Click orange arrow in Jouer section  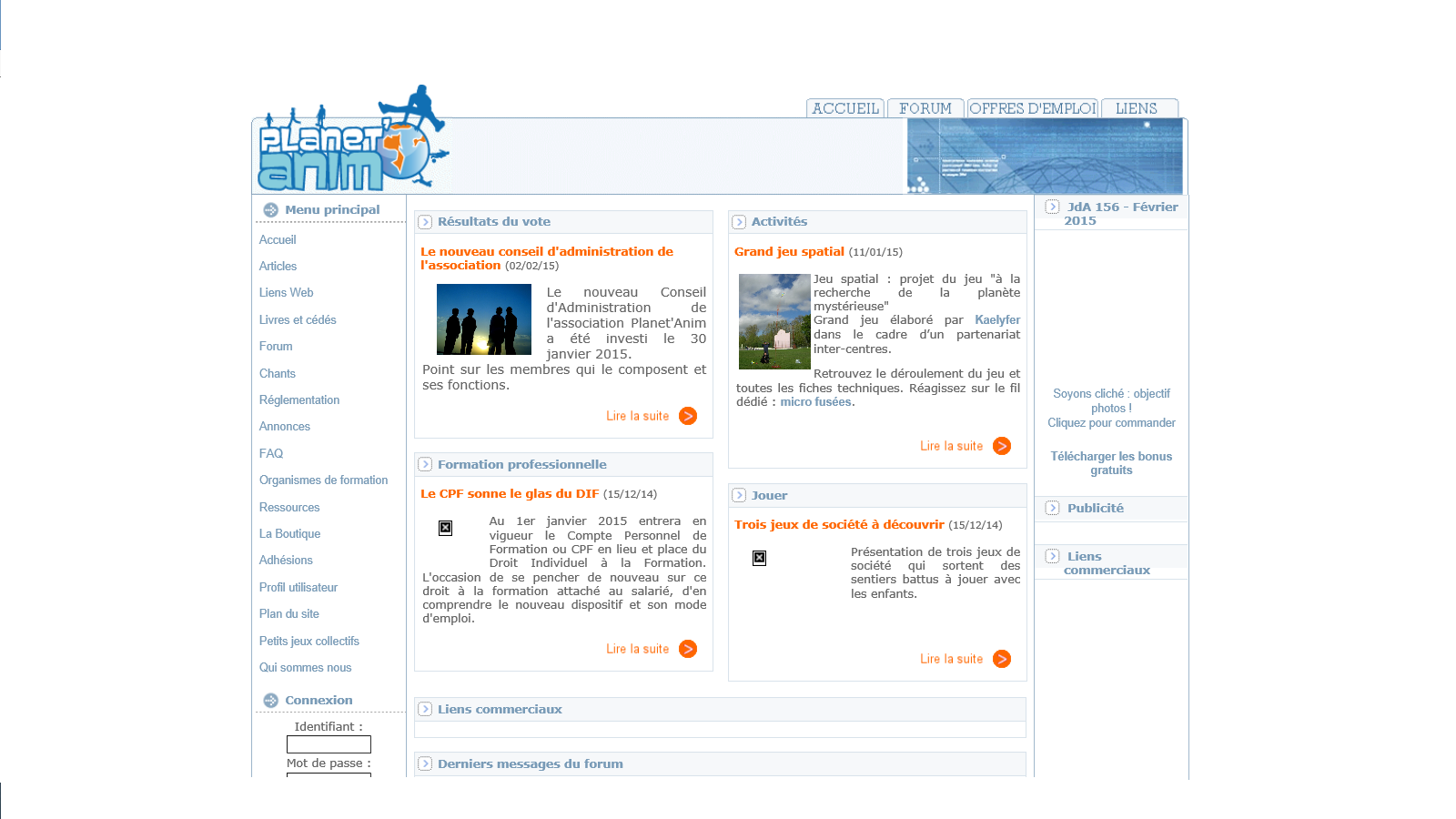pyautogui.click(x=1002, y=659)
